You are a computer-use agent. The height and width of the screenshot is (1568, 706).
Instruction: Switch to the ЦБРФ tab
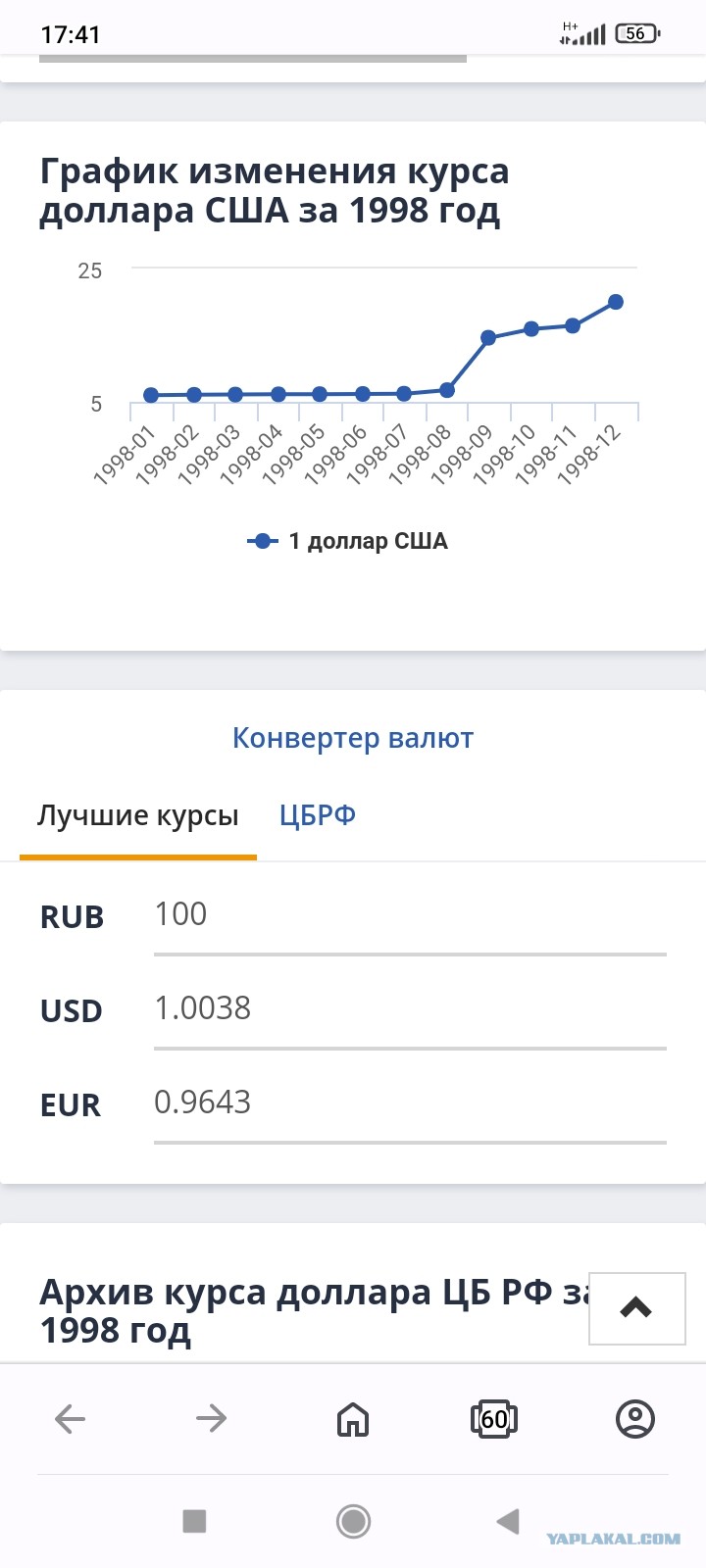[318, 815]
